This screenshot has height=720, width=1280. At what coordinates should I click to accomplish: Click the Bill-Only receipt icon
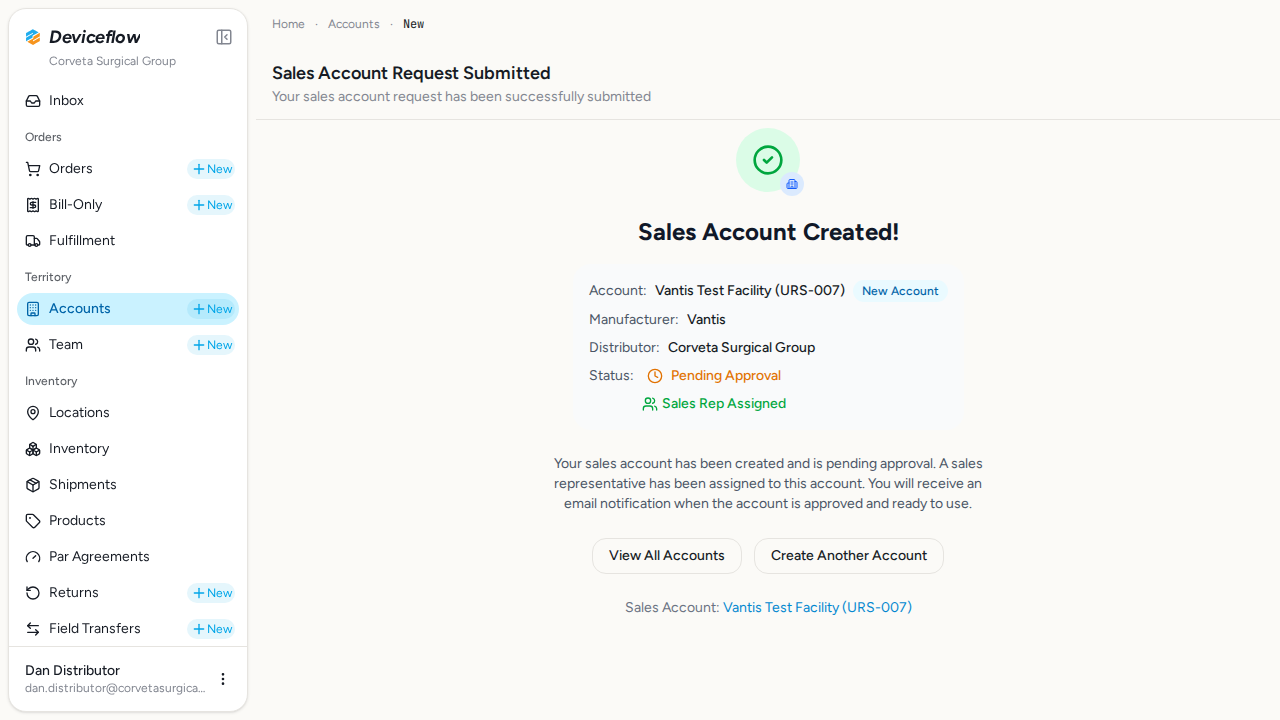click(33, 205)
